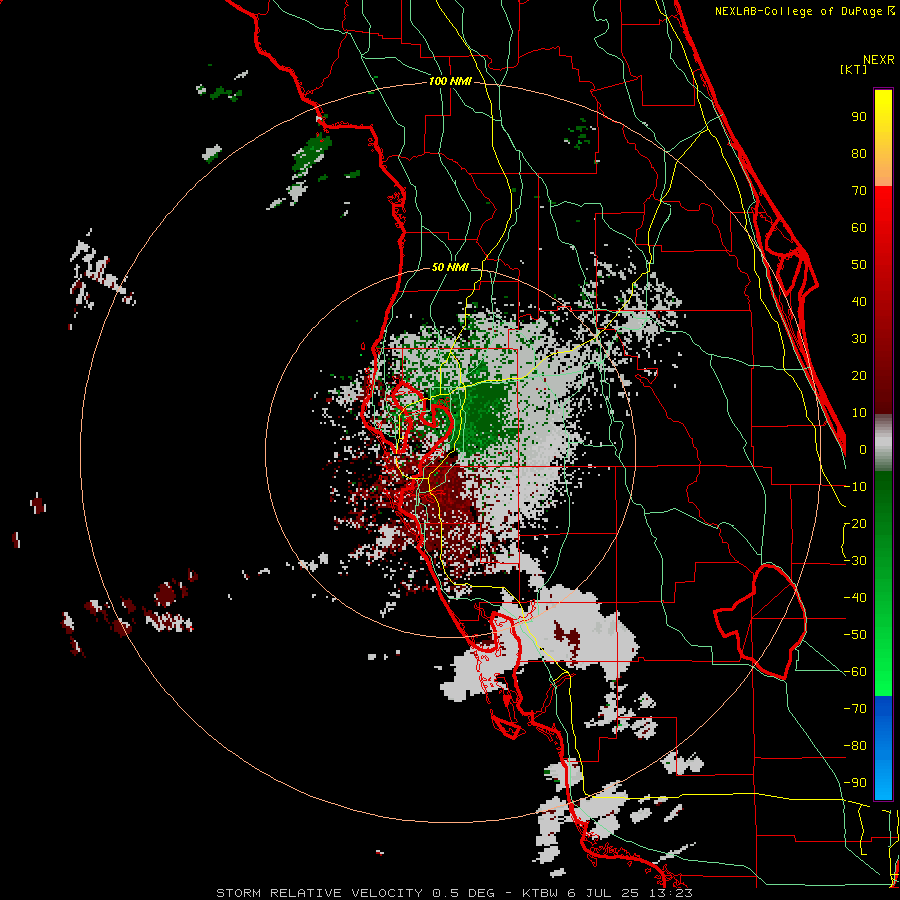The width and height of the screenshot is (900, 900).
Task: Click the Storm Relative Velocity caption at bottom
Action: pos(454,893)
